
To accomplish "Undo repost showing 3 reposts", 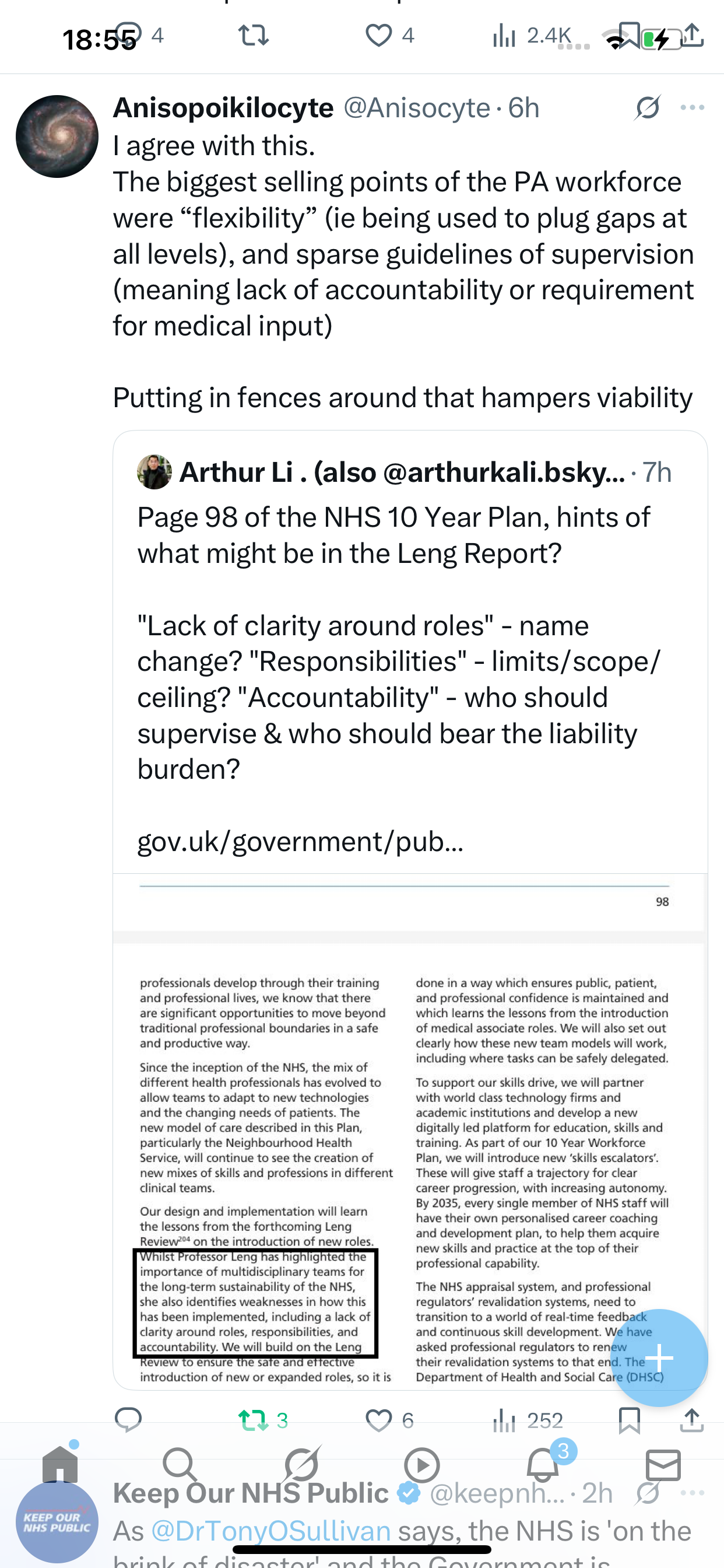I will 263,1420.
